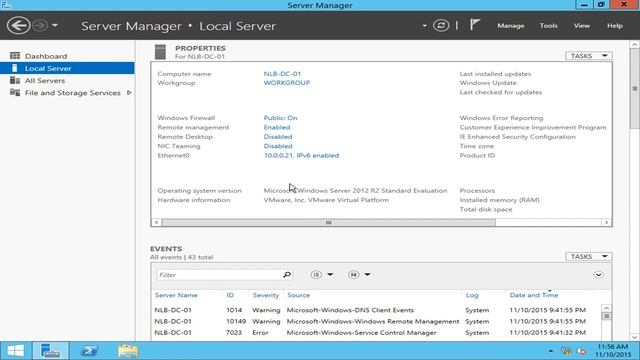The height and width of the screenshot is (360, 640).
Task: Select event 1014 DNS Client Events row
Action: coord(376,310)
